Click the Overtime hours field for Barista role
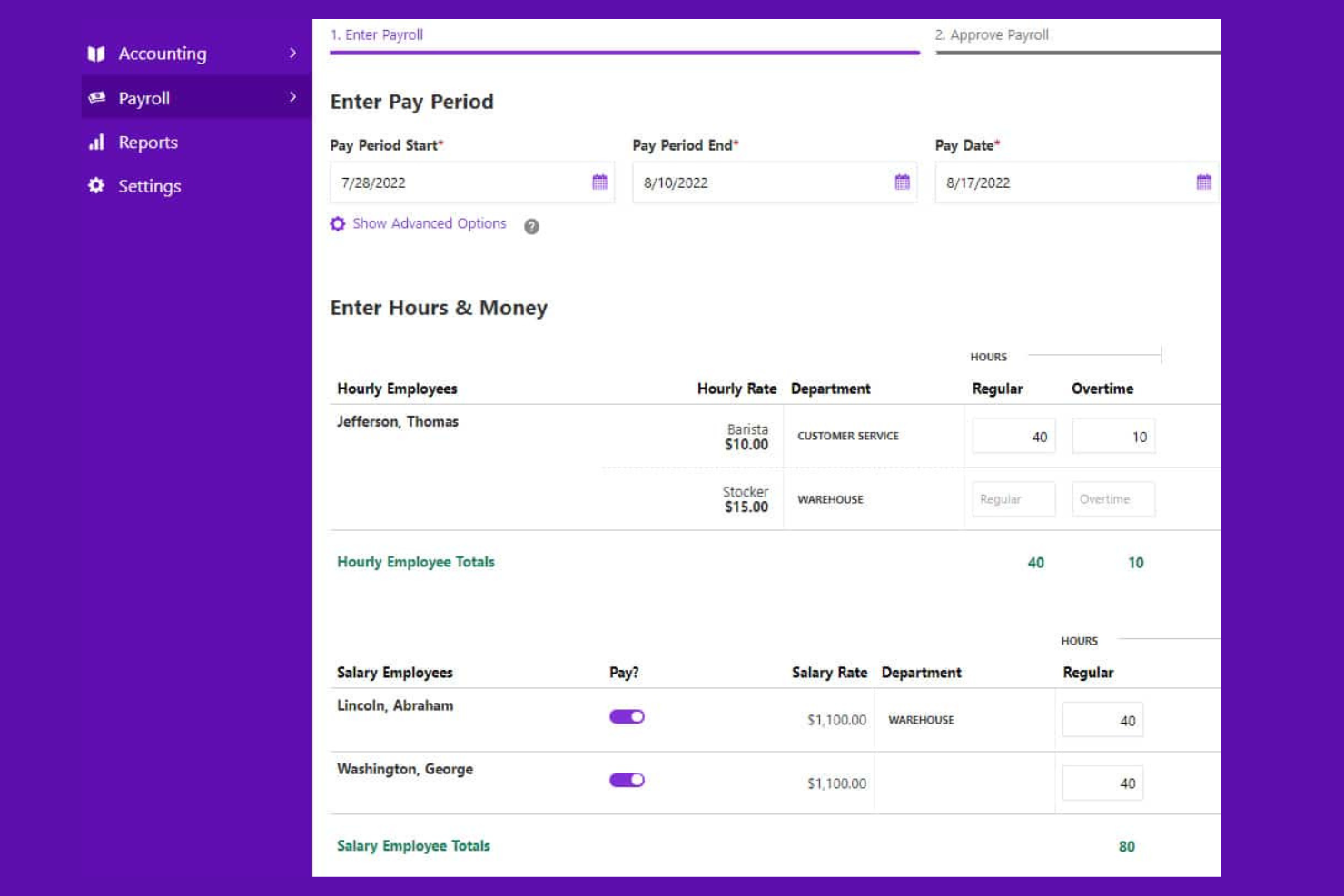This screenshot has height=896, width=1344. tap(1113, 436)
